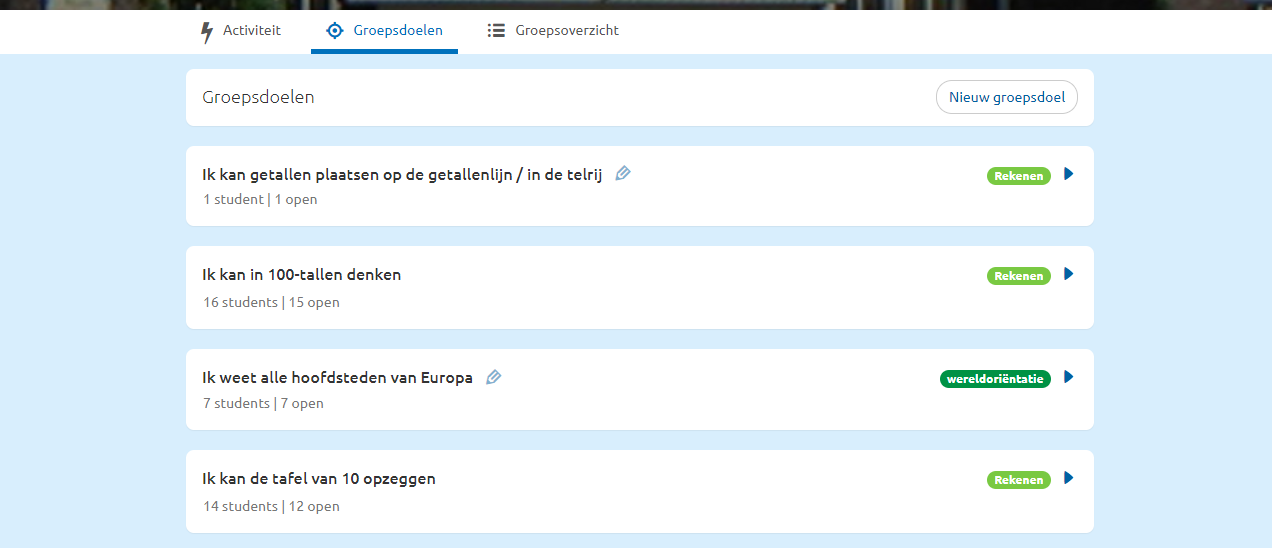Screen dimensions: 1272x548
Task: Click the target icon on Groepsdoelen tab
Action: pos(335,31)
